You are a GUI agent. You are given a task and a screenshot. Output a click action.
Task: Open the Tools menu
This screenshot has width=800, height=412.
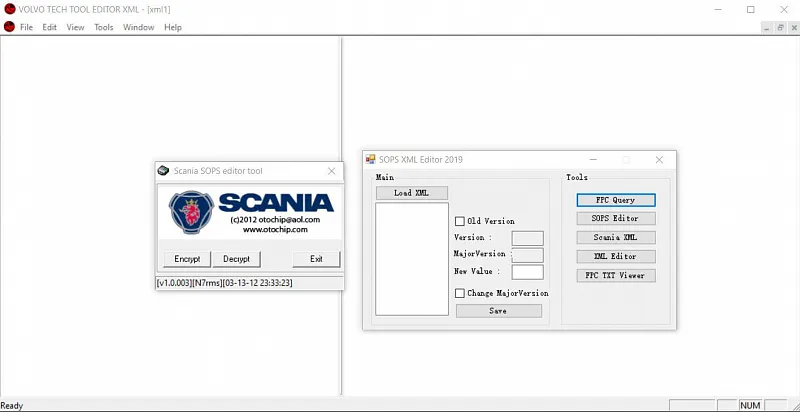click(x=104, y=27)
